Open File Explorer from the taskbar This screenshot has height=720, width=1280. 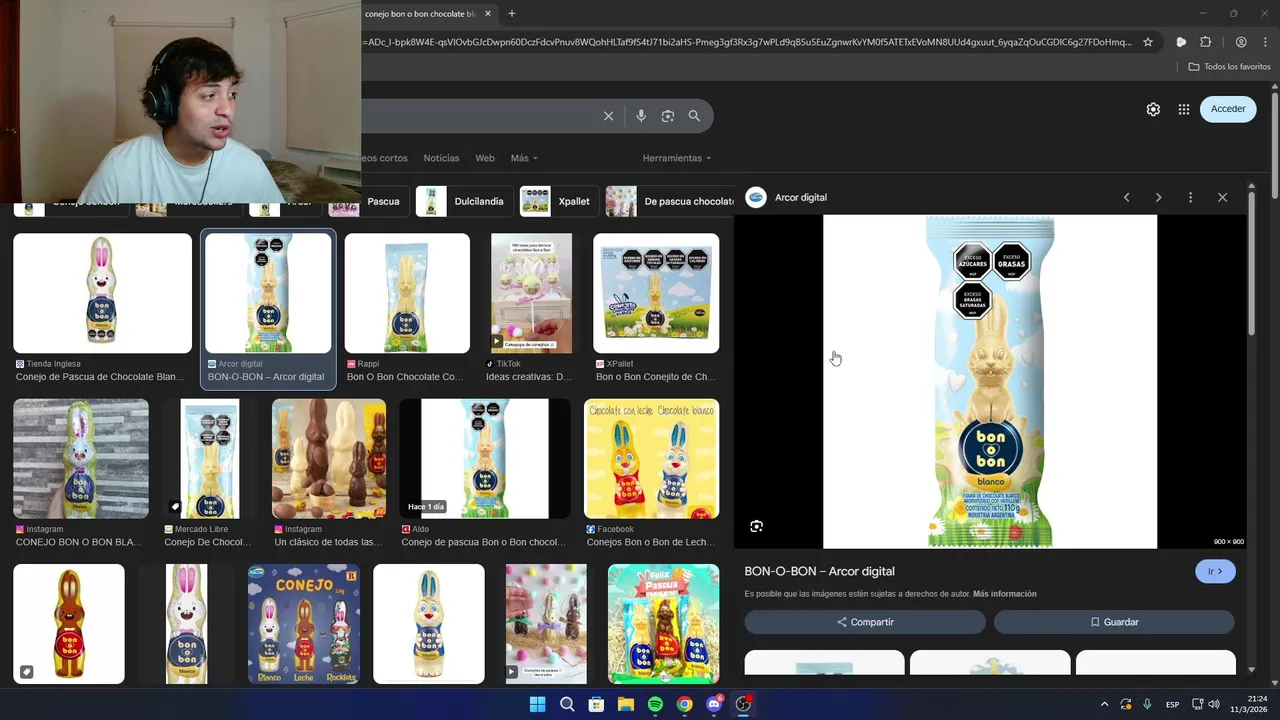point(626,704)
